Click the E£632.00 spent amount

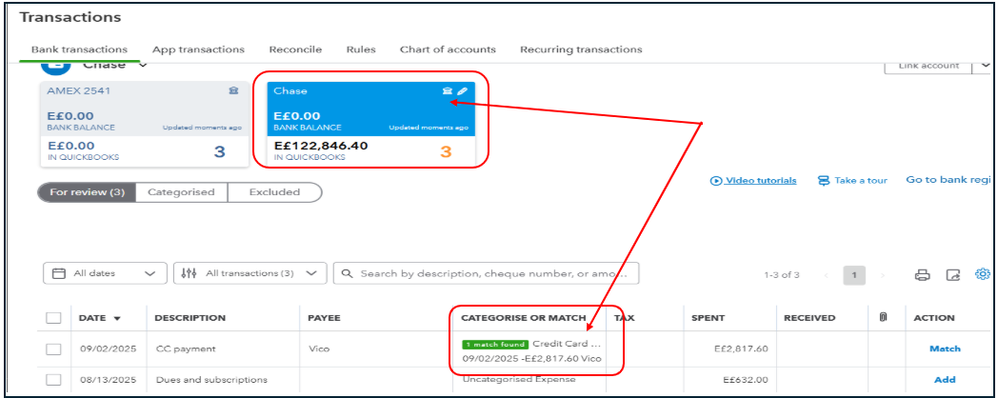(746, 380)
